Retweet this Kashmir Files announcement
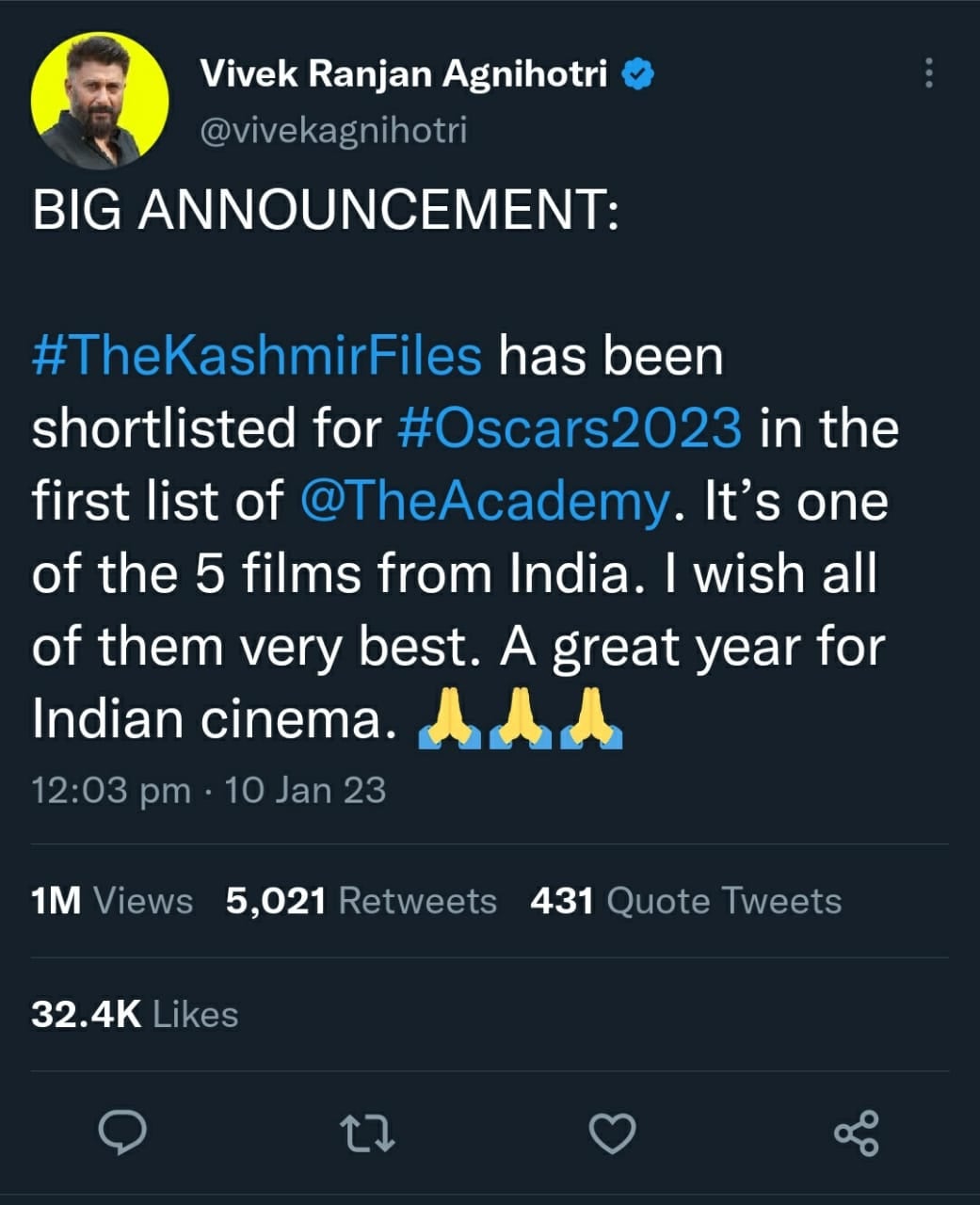980x1205 pixels. (367, 1133)
